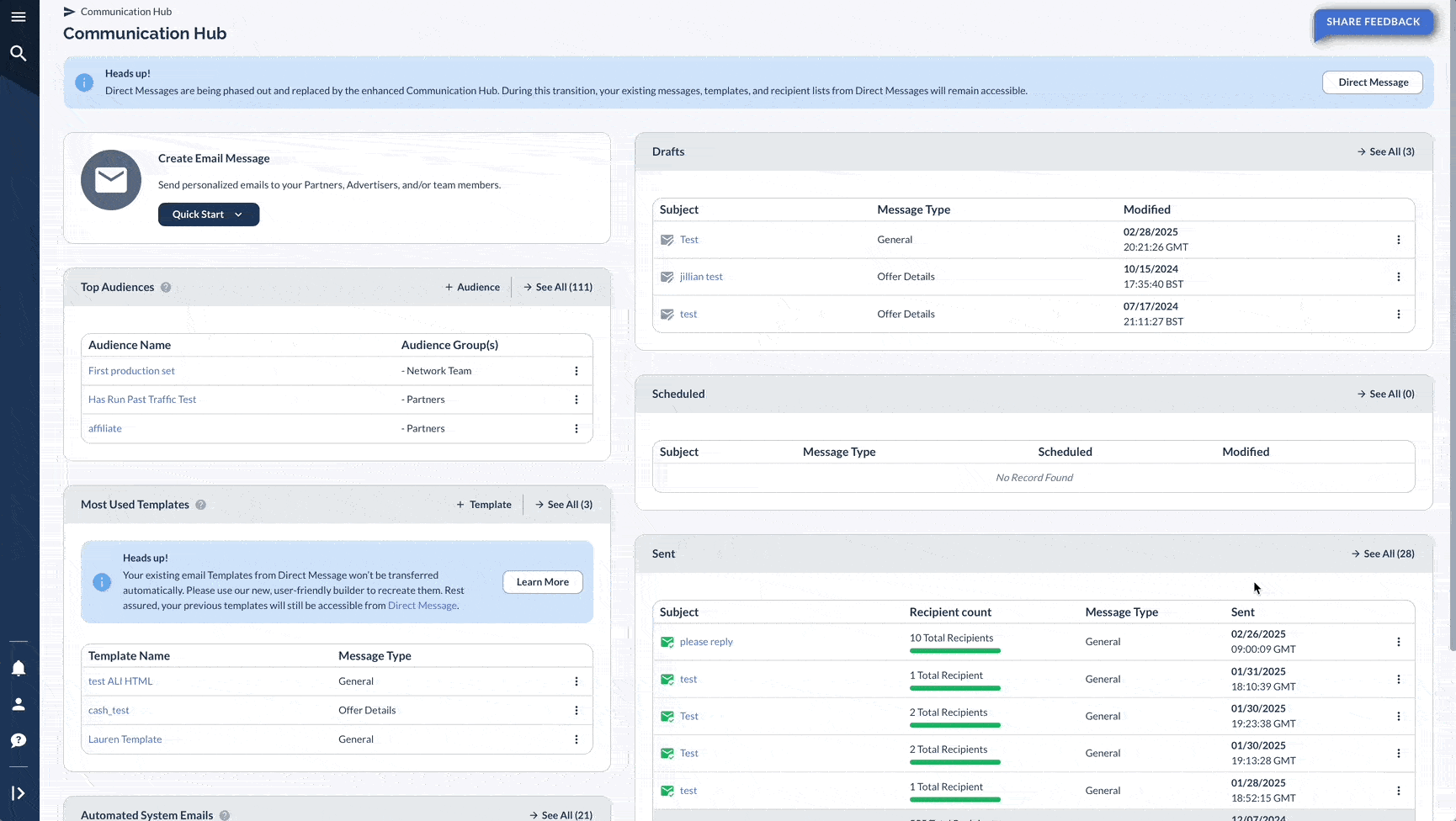Open kebab menu for cash_test template
This screenshot has width=1456, height=821.
(x=577, y=710)
